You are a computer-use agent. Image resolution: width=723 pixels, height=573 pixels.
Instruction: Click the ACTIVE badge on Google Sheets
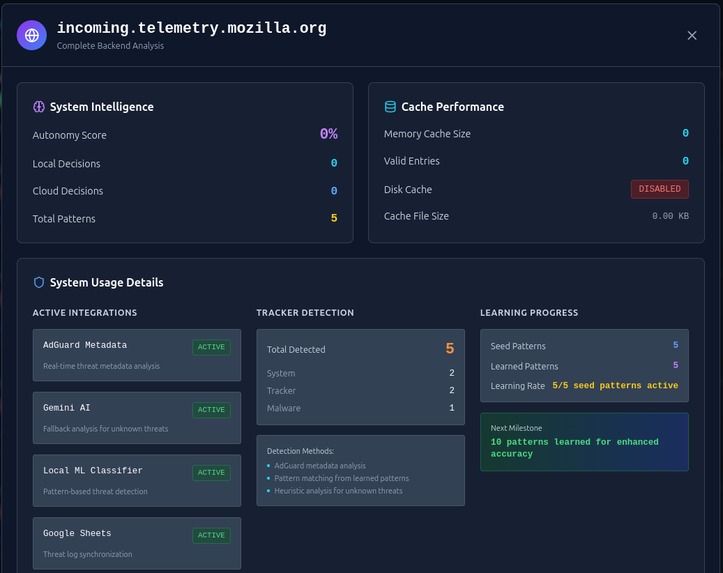211,535
